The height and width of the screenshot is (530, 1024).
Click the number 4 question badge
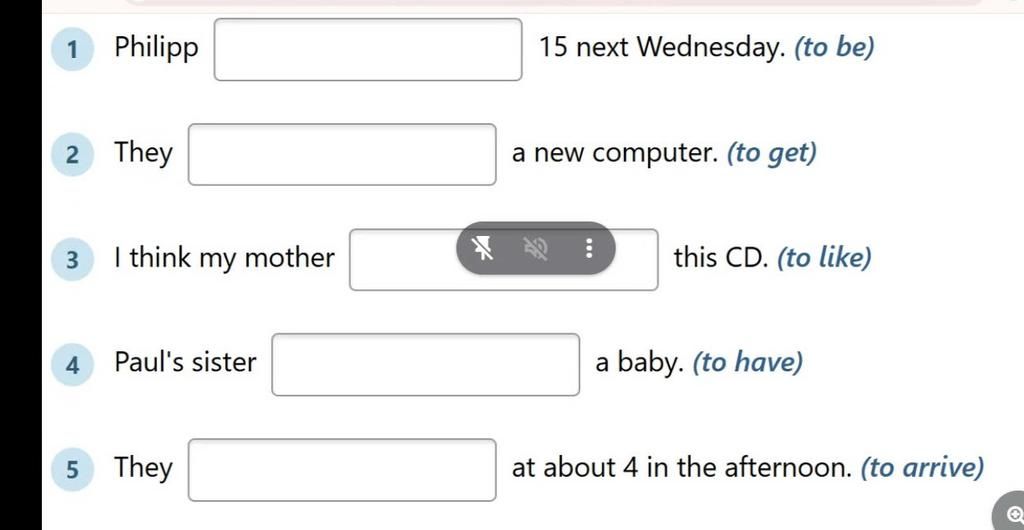coord(72,364)
